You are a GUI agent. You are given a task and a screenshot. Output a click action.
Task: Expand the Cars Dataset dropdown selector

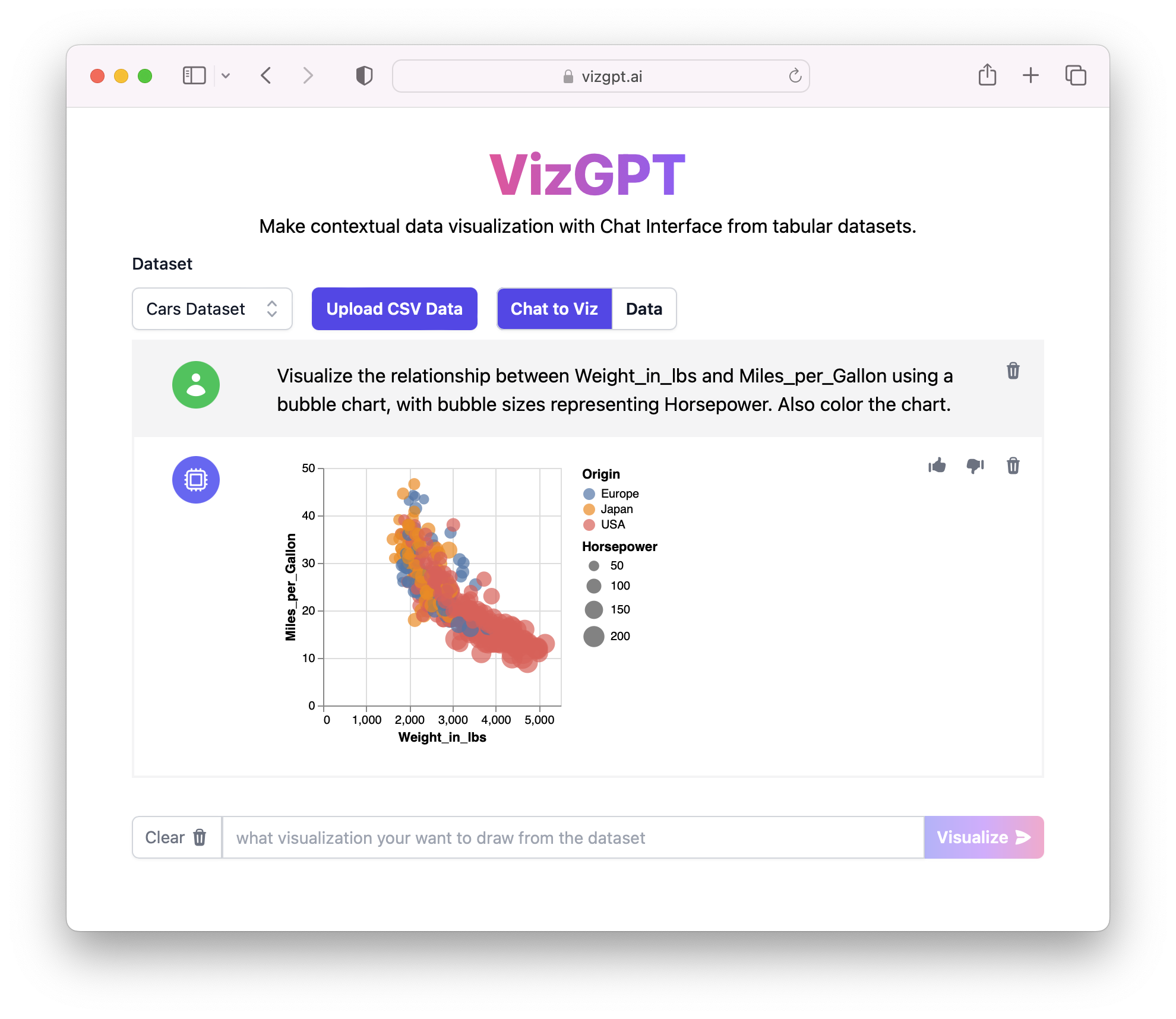210,308
